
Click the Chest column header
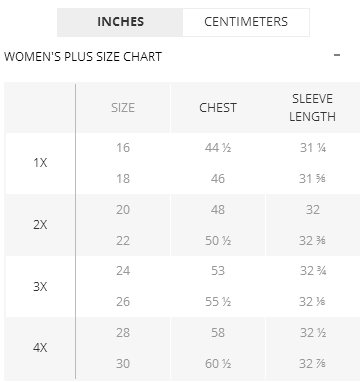(218, 108)
